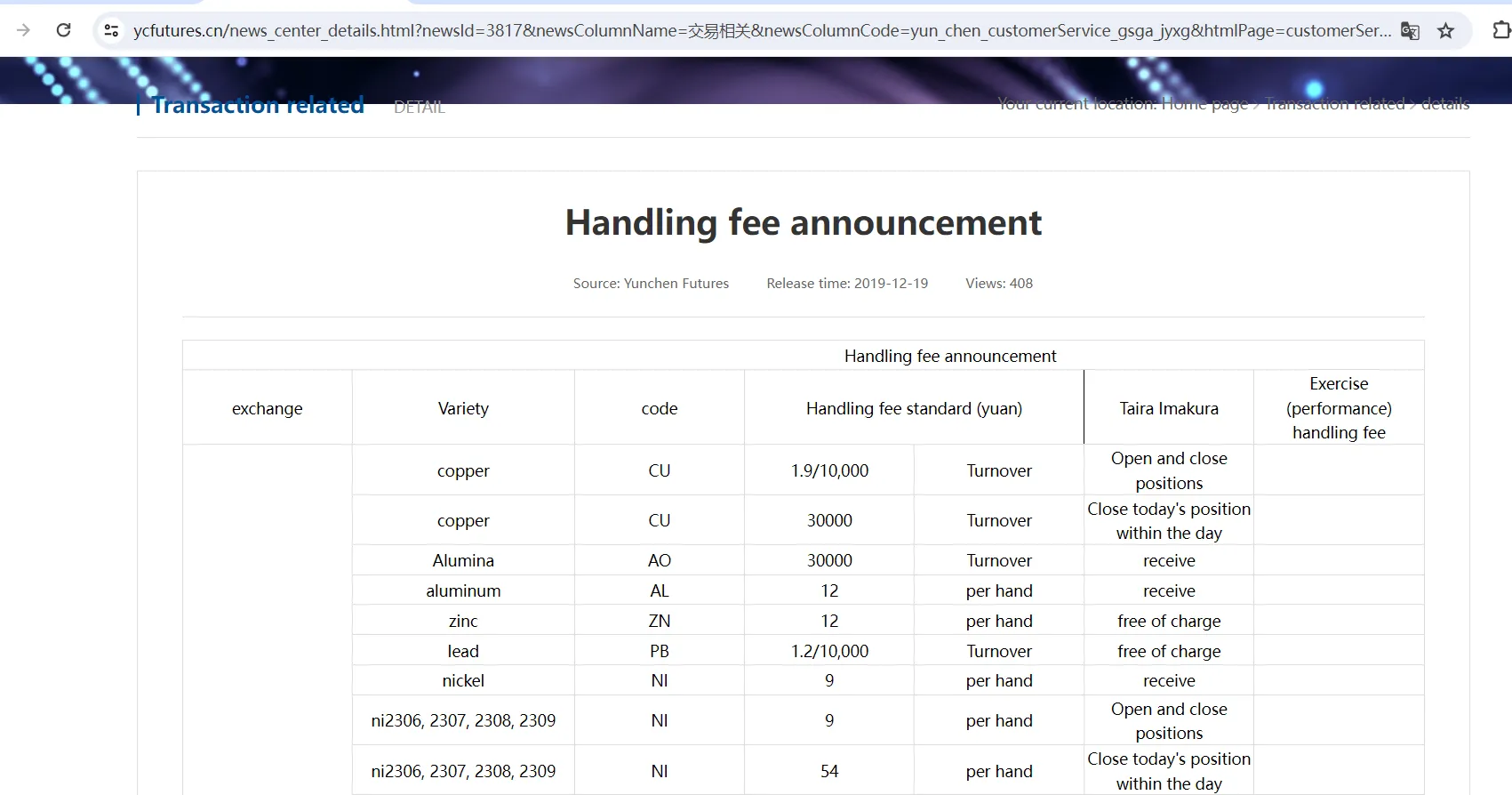Screen dimensions: 1512x795
Task: Click the Views: 408 counter
Action: (x=999, y=283)
